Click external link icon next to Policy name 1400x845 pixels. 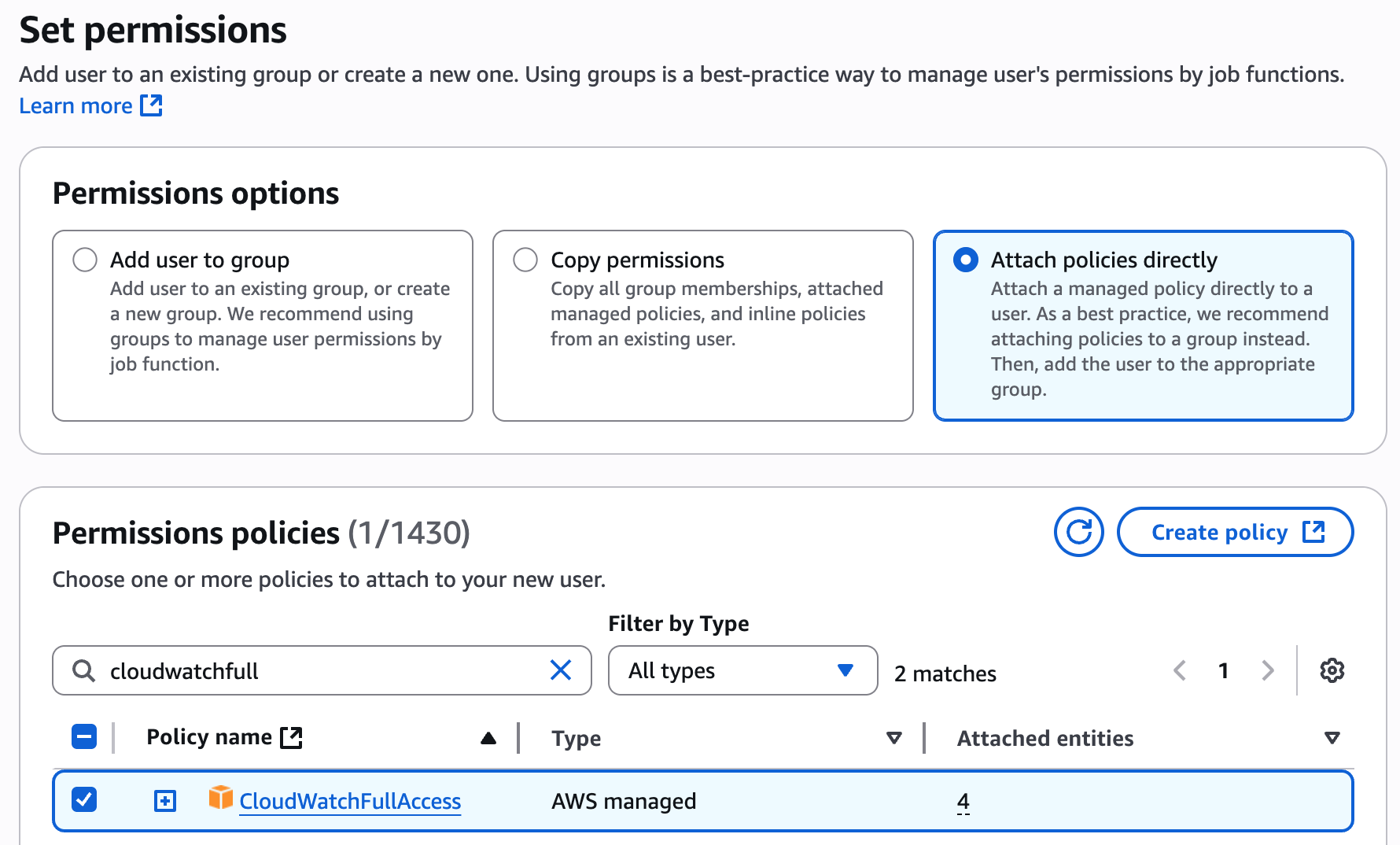(x=292, y=737)
